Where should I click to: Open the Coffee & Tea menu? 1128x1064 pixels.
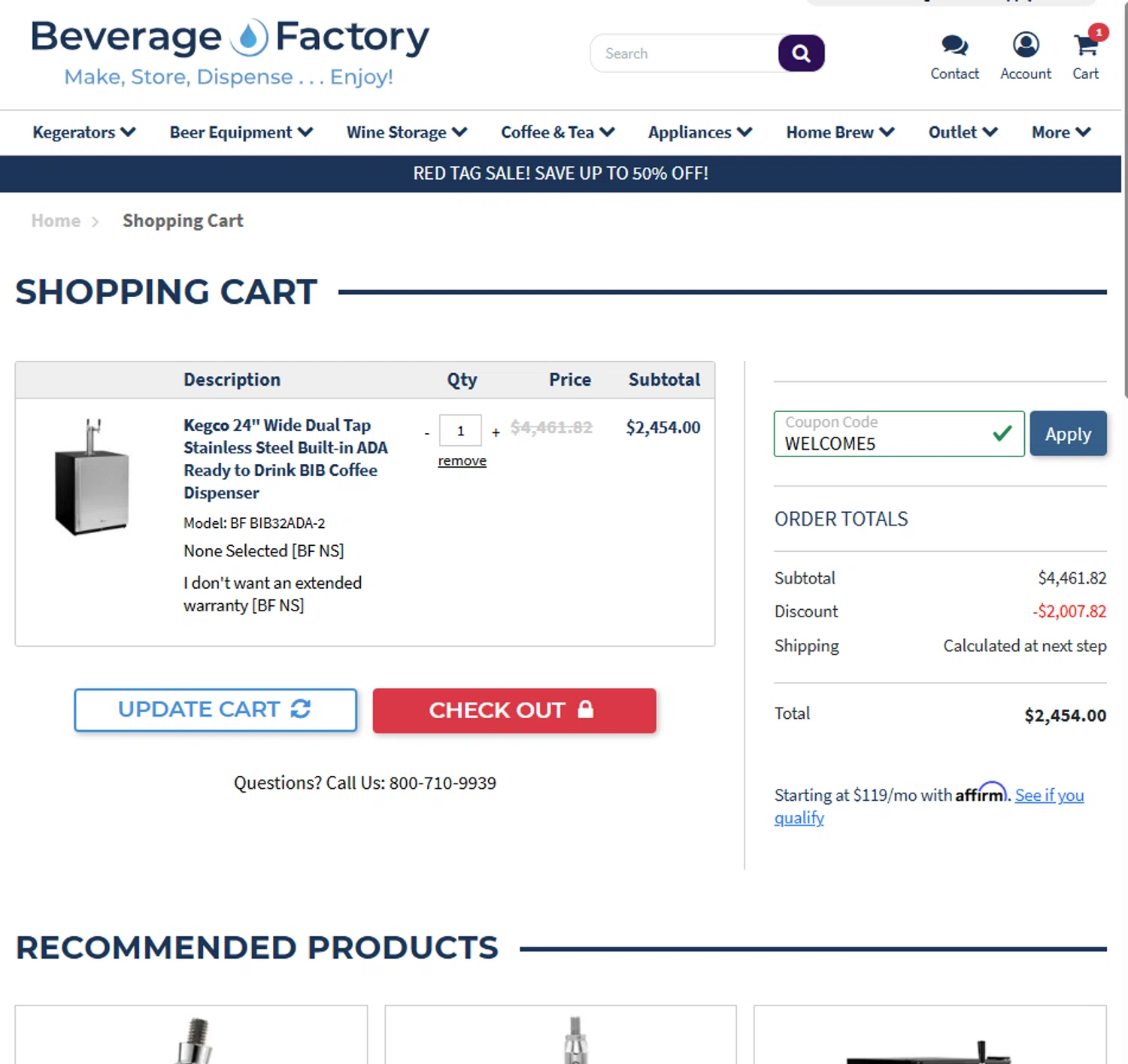coord(557,132)
